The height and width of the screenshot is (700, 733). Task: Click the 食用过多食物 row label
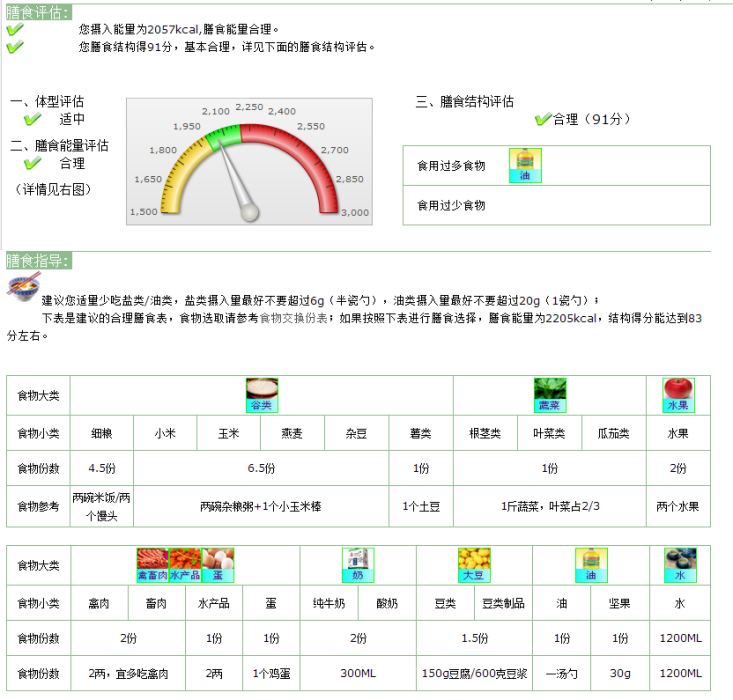(x=451, y=166)
